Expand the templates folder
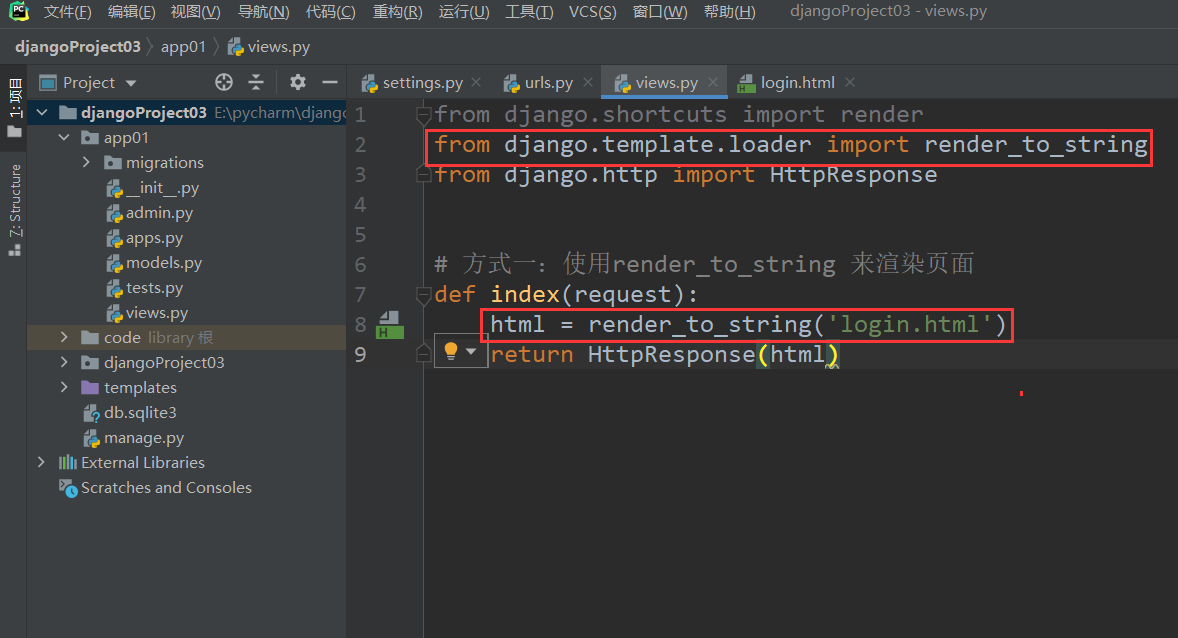Viewport: 1178px width, 638px height. (64, 388)
